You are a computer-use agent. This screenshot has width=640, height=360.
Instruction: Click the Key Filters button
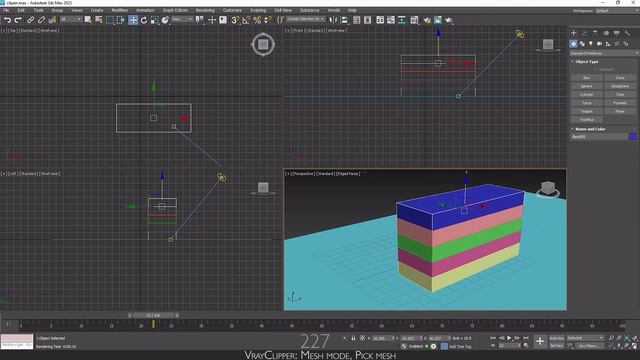[589, 346]
